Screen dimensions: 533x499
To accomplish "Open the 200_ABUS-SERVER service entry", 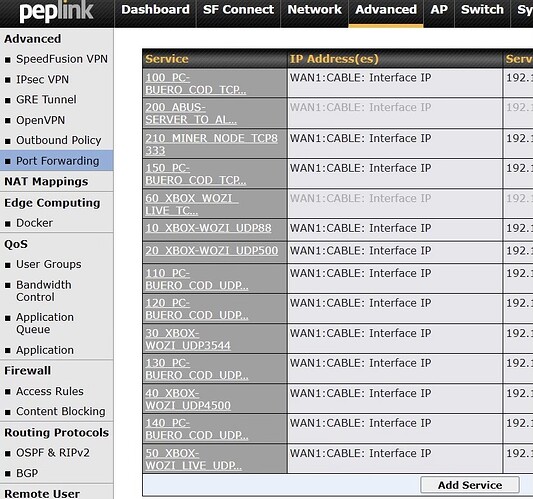I will 191,114.
